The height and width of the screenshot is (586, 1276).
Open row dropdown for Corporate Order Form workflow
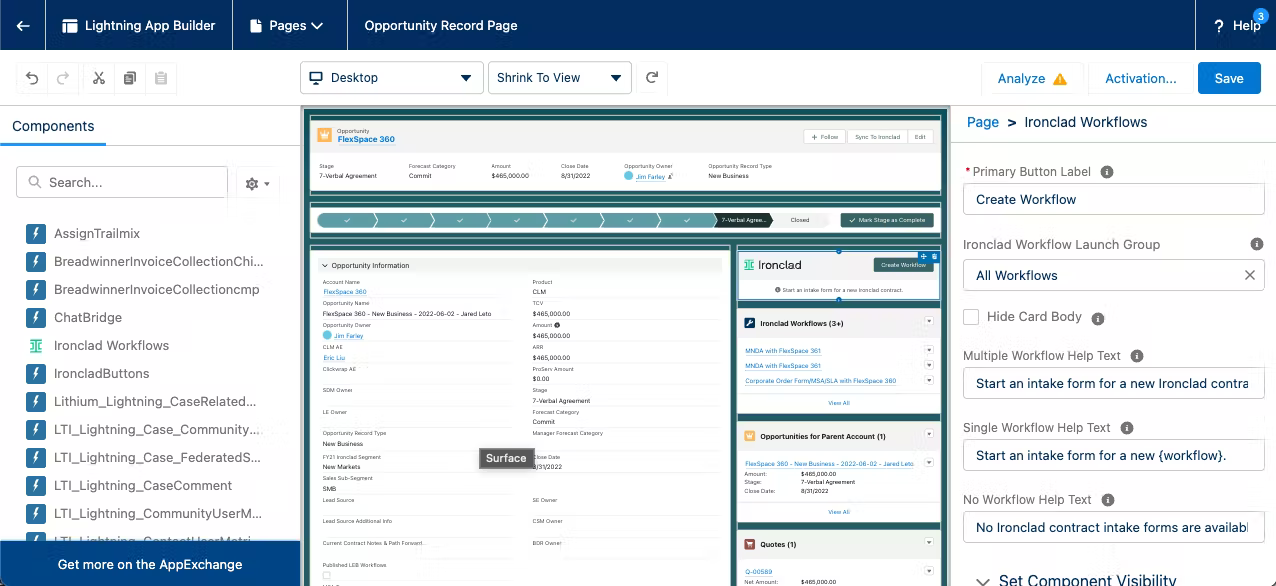coord(929,381)
